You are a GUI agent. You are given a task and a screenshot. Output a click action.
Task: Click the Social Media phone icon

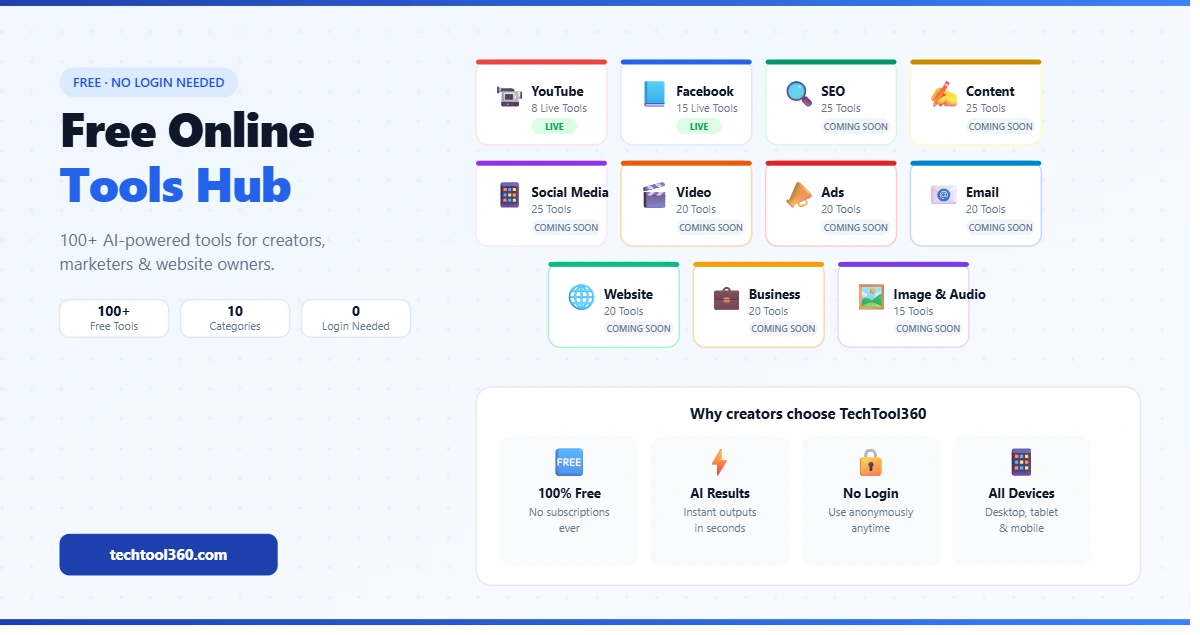pos(510,195)
